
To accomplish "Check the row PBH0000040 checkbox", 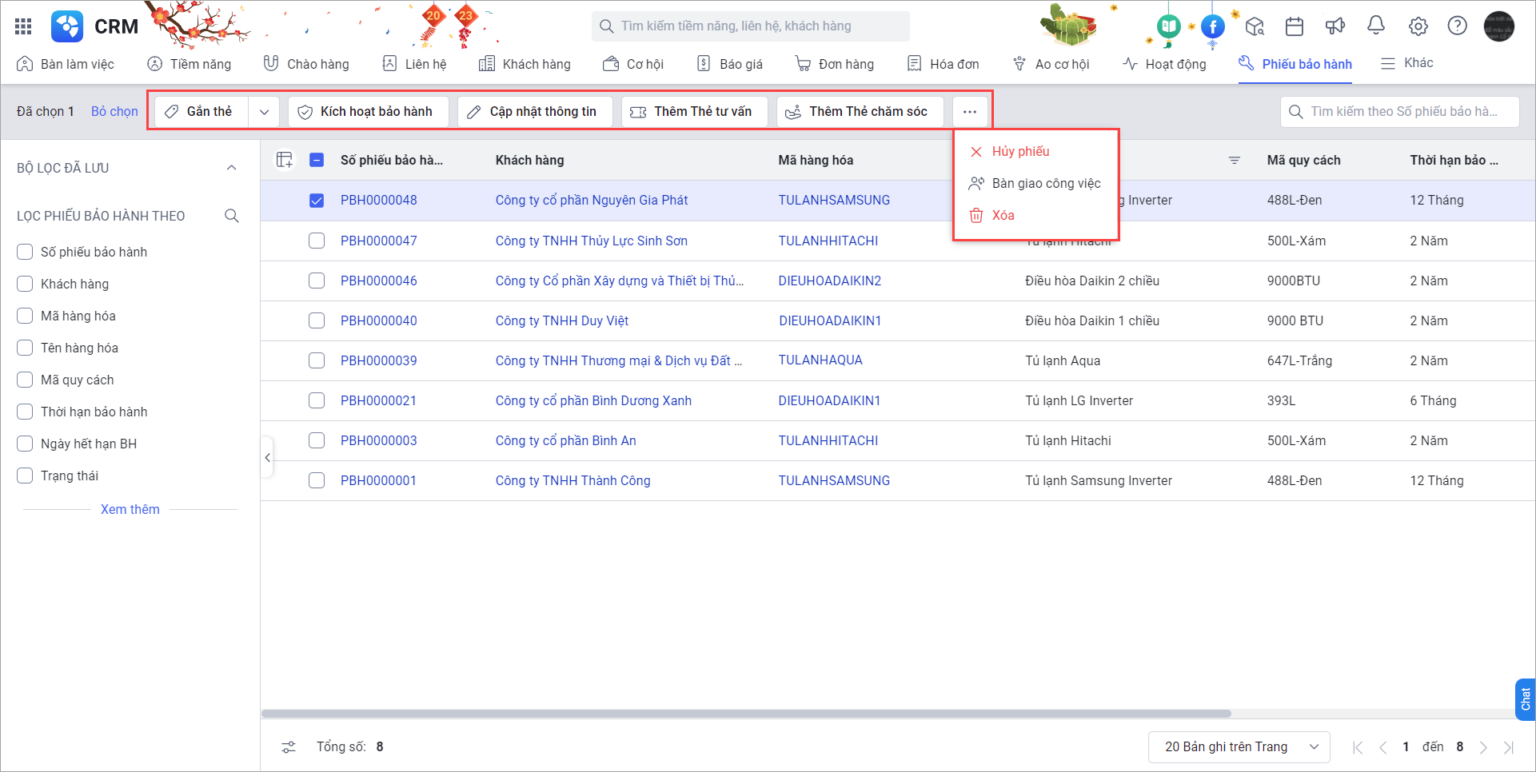I will point(317,320).
